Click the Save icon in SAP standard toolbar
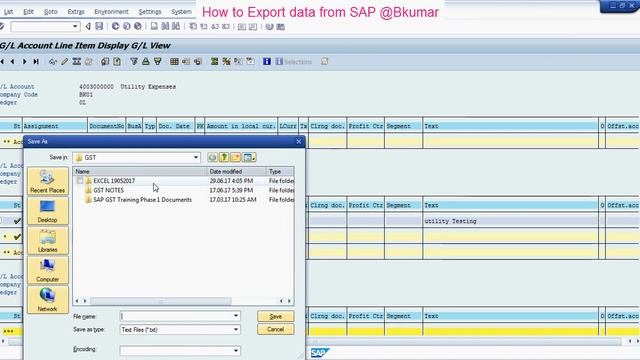Viewport: 640px width, 360px height. (x=99, y=27)
